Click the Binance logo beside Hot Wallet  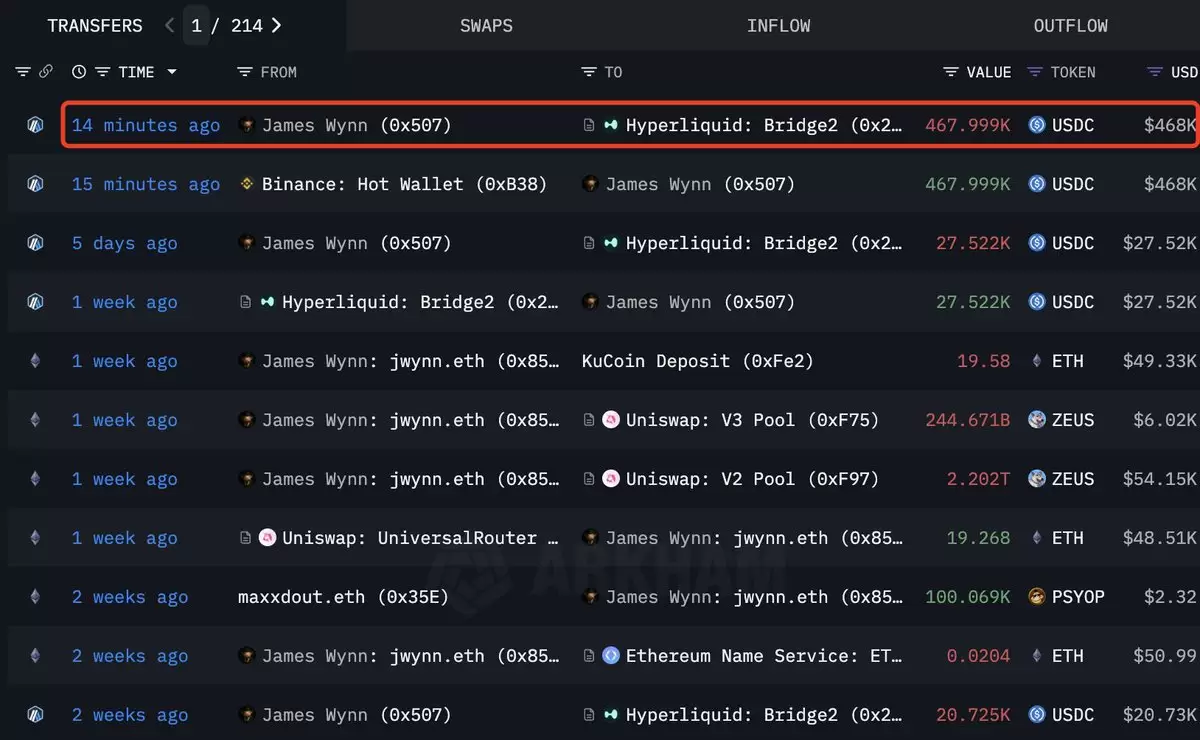tap(247, 184)
